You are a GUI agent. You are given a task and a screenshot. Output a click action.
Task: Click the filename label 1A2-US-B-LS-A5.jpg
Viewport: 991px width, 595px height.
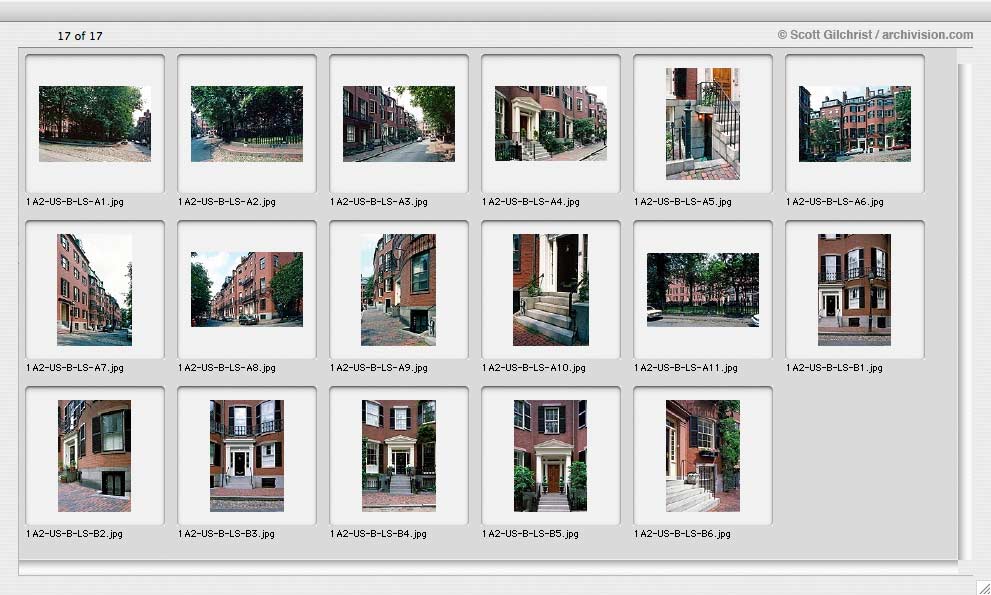(x=683, y=202)
